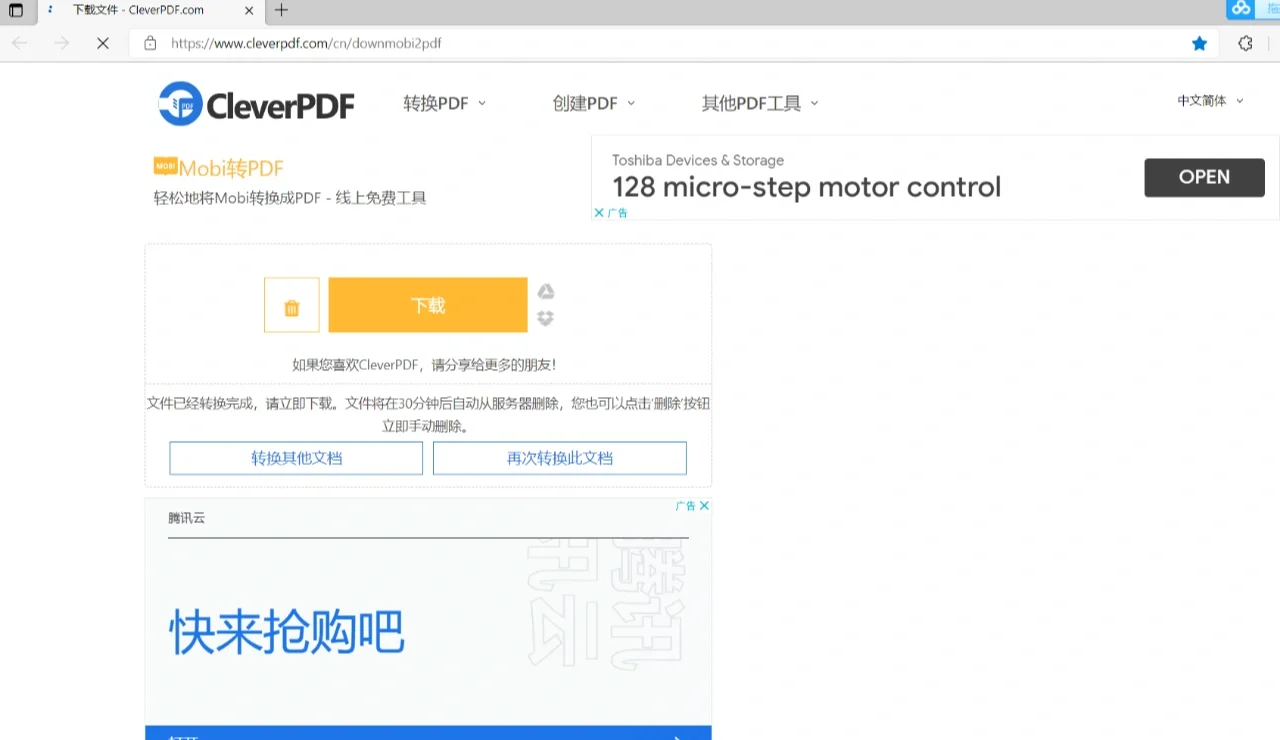Click the blue cloud icon at top right
1280x740 pixels.
coord(1241,9)
